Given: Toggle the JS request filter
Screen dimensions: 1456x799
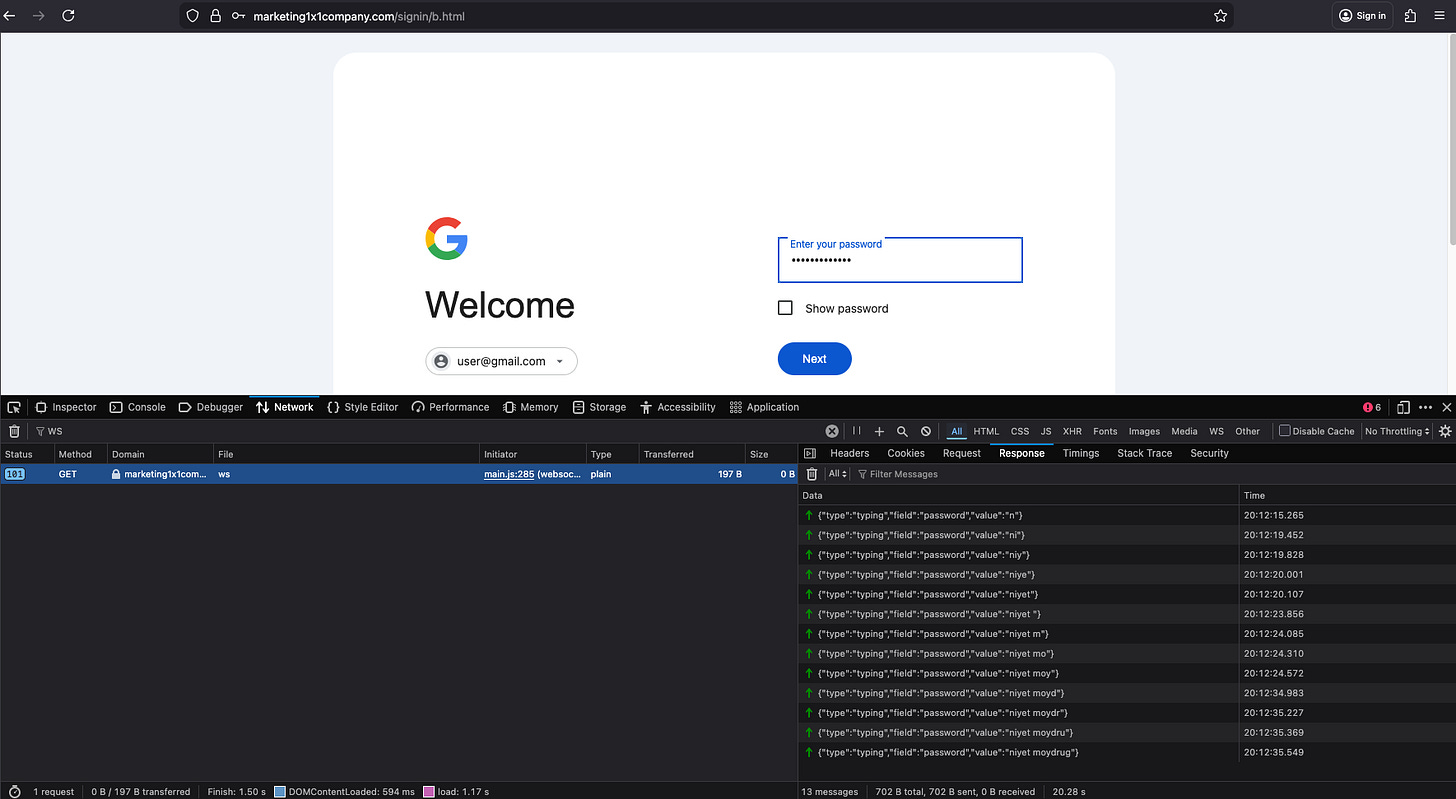Looking at the screenshot, I should point(1046,431).
